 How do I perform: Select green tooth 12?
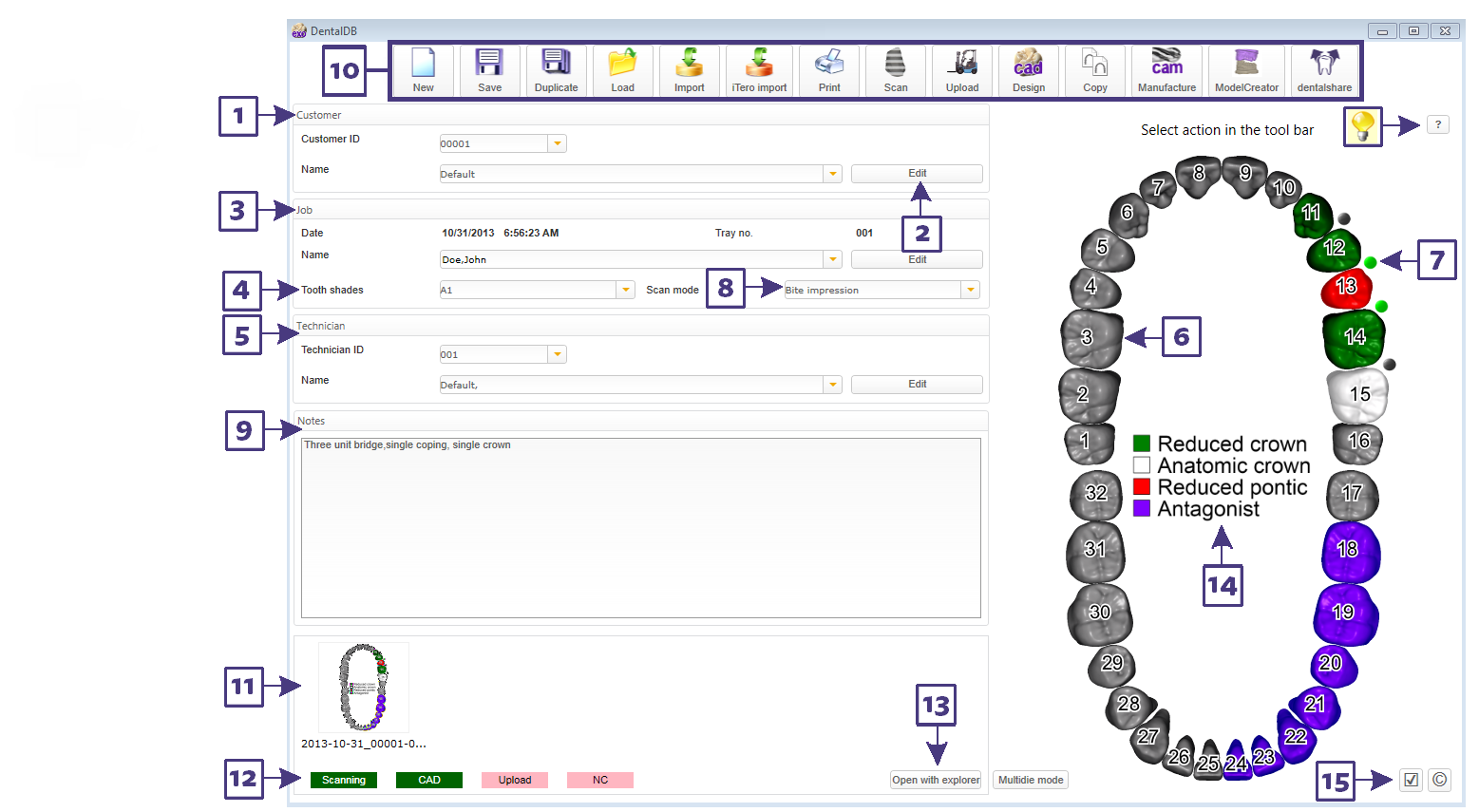tap(1334, 250)
